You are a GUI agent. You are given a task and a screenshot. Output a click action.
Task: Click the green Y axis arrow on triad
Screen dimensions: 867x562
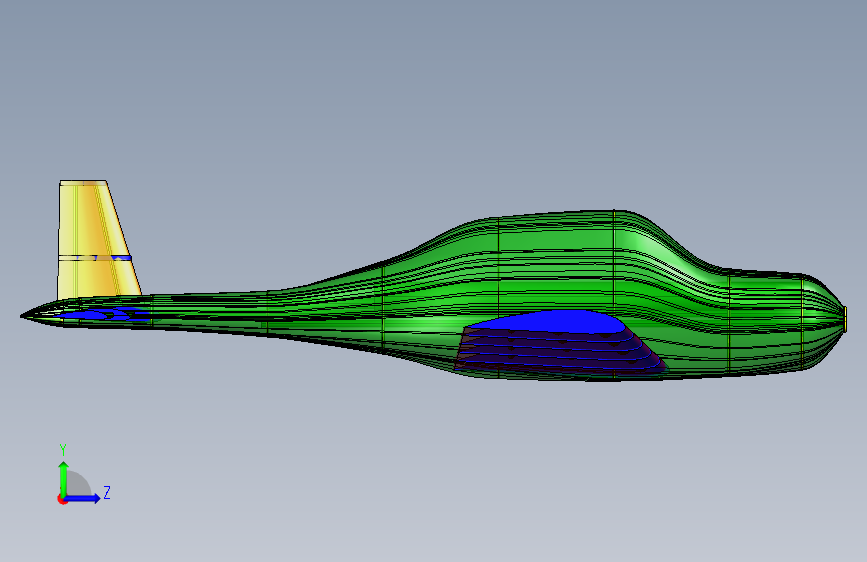click(x=64, y=478)
